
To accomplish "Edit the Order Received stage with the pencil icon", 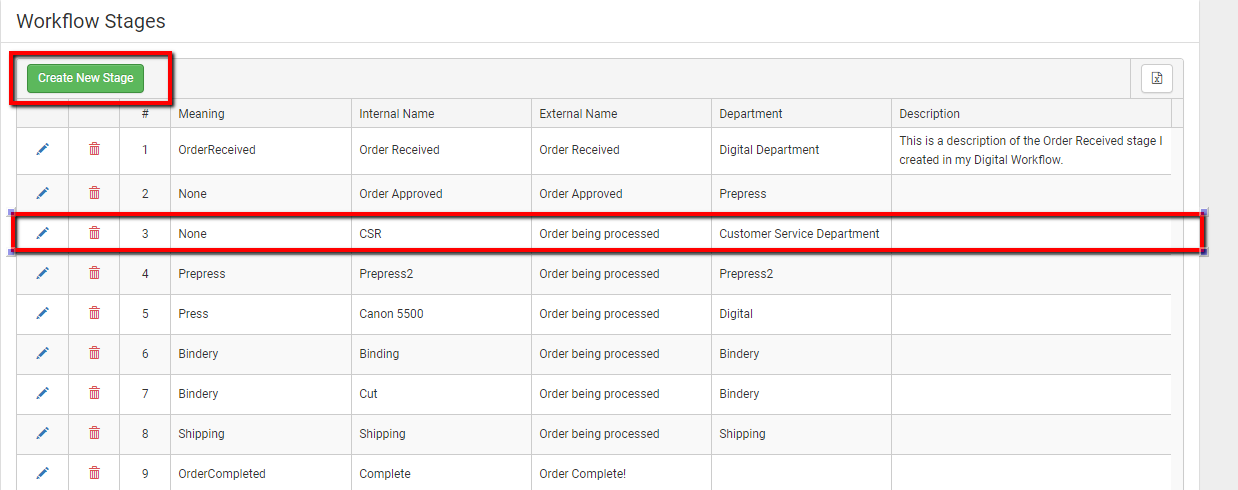I will [x=42, y=149].
